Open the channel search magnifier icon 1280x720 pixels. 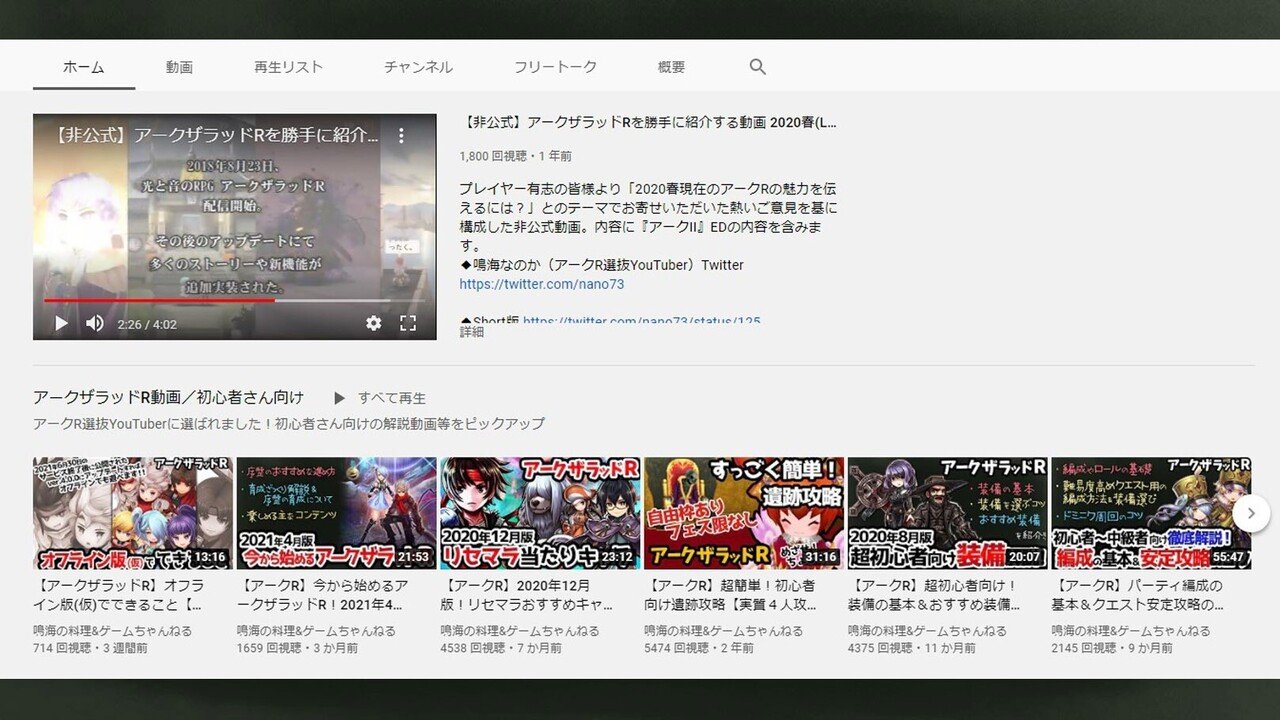[758, 67]
